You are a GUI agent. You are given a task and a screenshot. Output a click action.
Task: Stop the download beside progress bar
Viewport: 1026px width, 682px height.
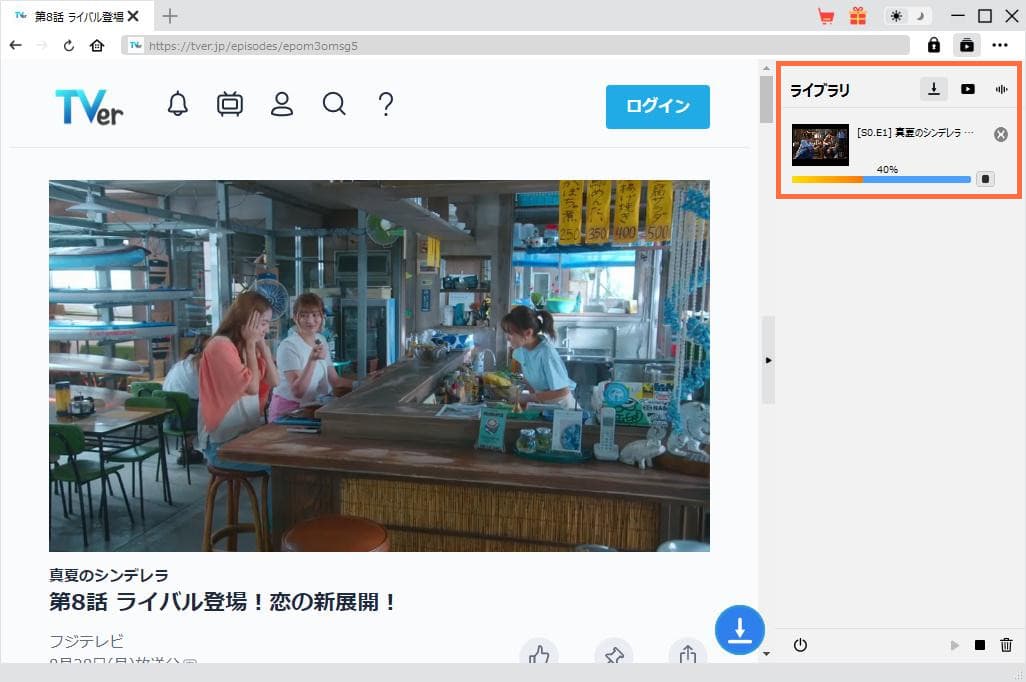[985, 179]
